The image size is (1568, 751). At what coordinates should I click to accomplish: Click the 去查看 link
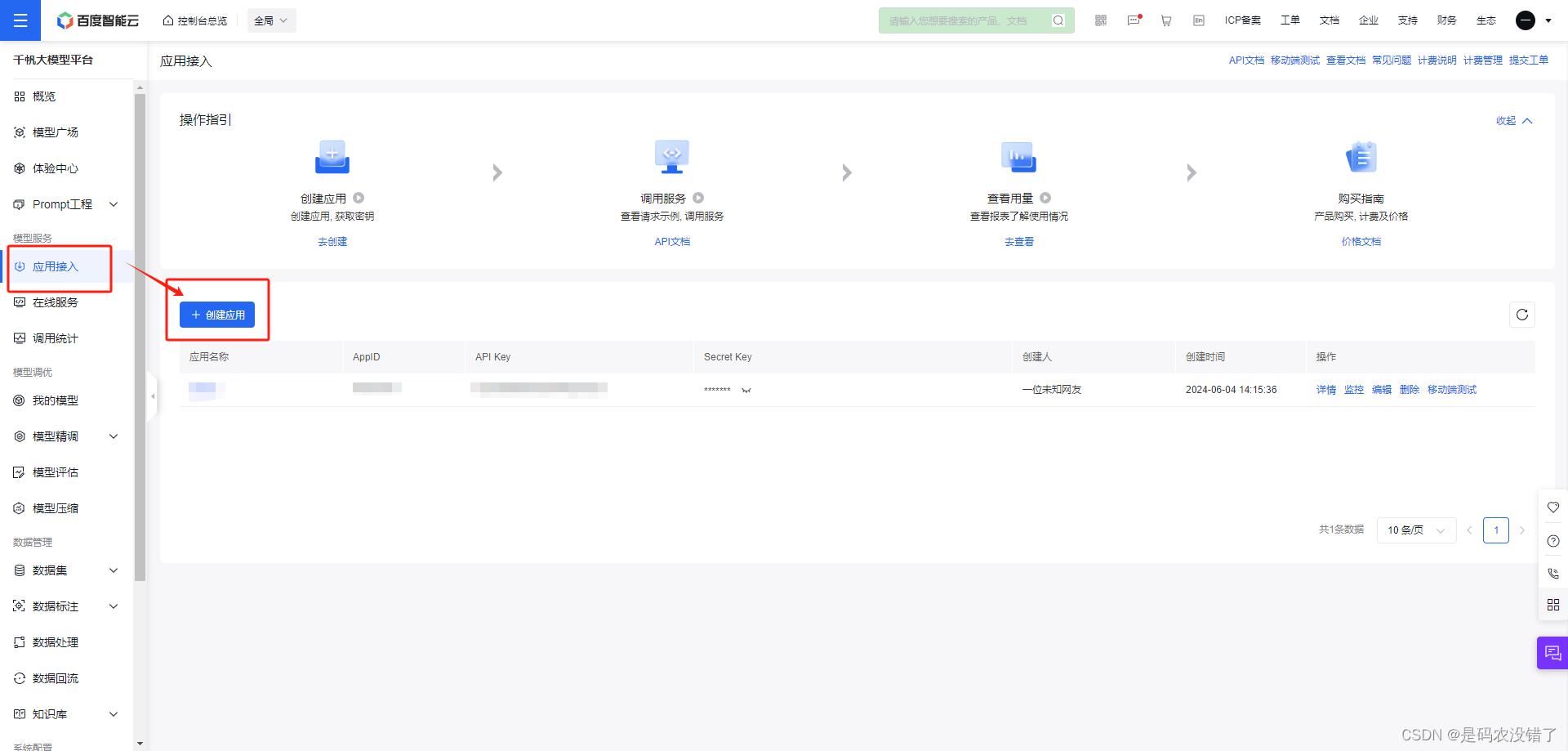pos(1019,242)
